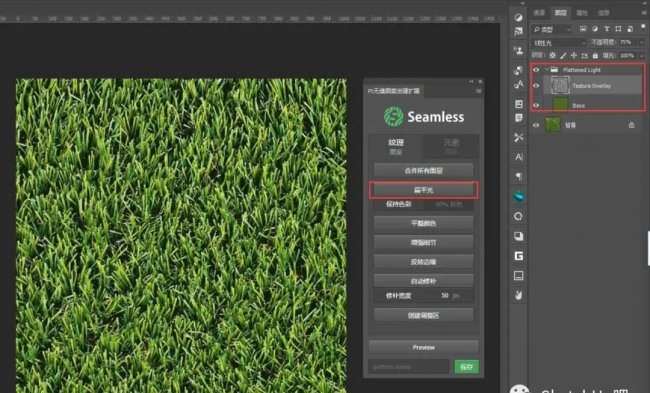Click the prevent artboard auto-nesting lock icon
650x393 pixels.
coord(585,55)
